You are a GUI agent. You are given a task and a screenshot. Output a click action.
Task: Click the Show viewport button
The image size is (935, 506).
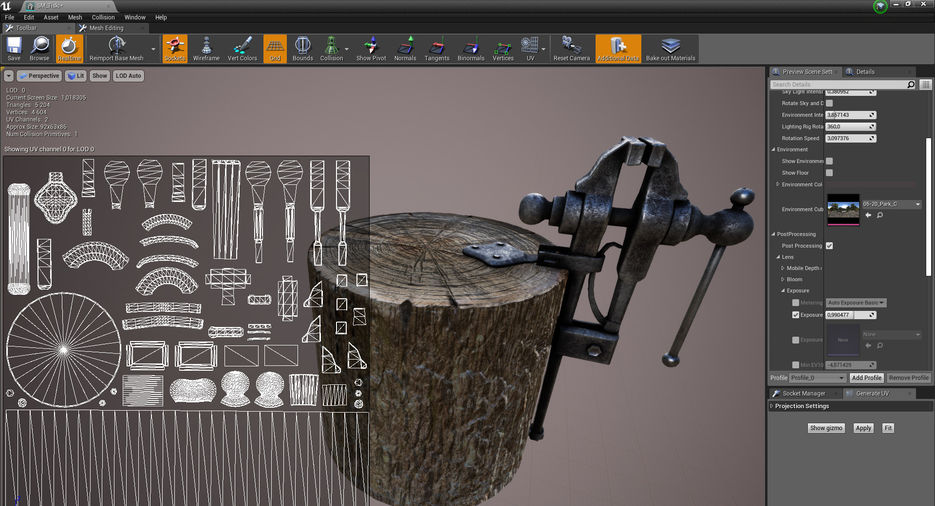[100, 76]
